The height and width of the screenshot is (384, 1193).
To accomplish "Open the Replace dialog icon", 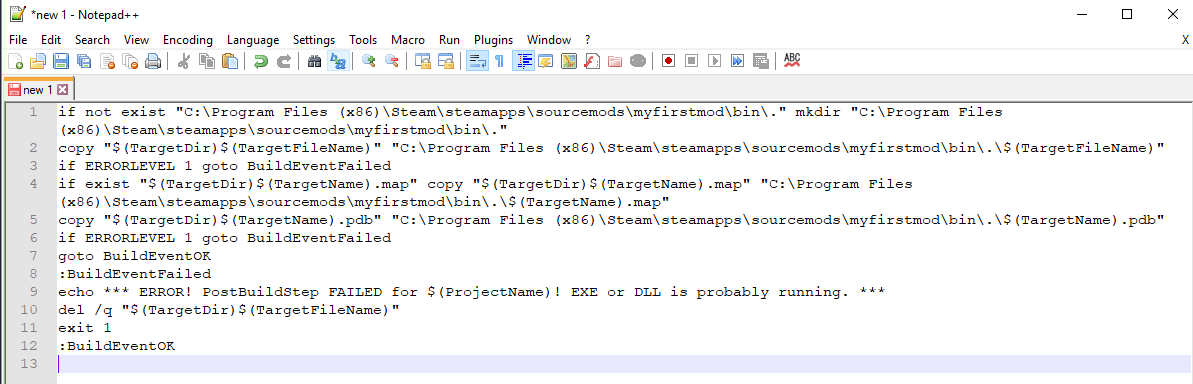I will tap(337, 62).
